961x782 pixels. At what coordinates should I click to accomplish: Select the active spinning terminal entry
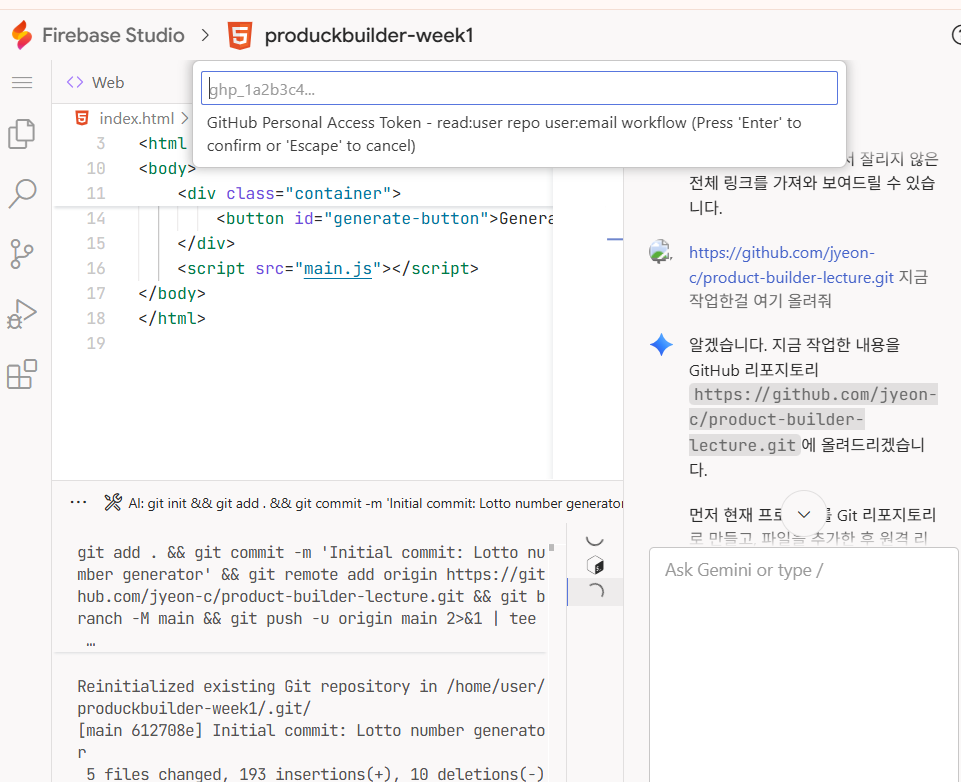[x=595, y=591]
